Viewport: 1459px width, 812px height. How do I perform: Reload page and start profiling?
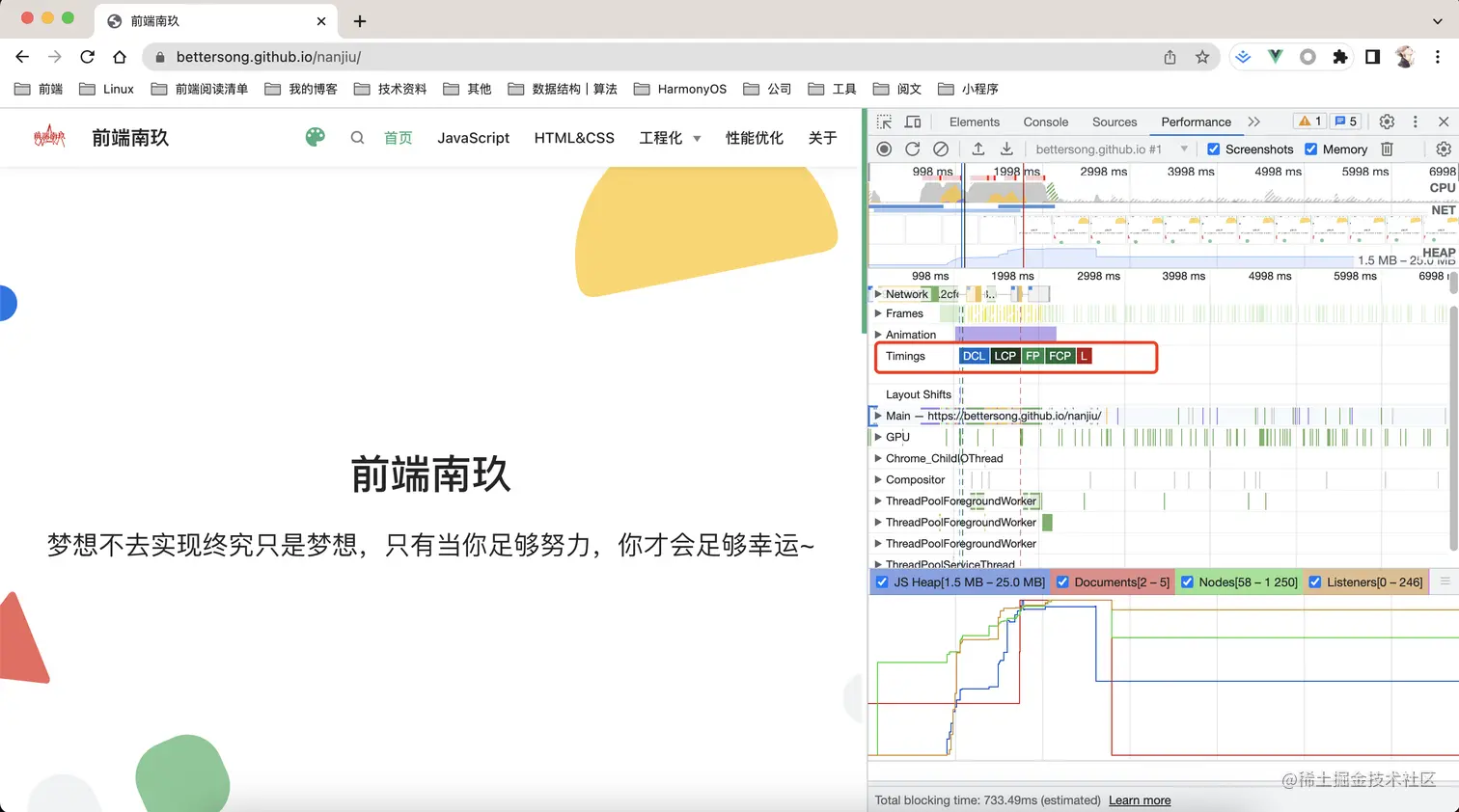point(912,149)
